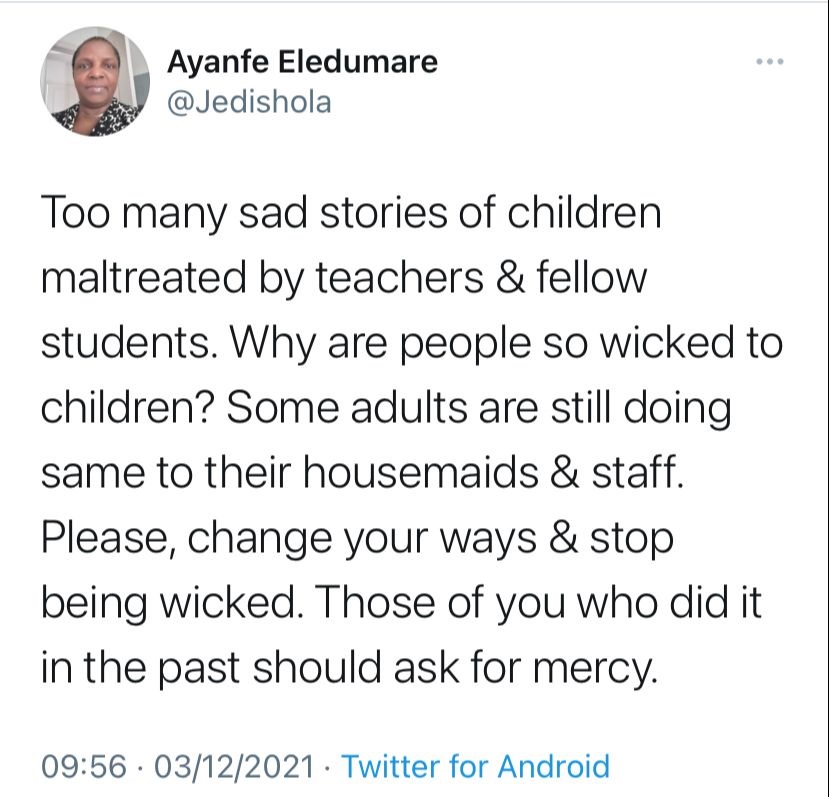The image size is (829, 797).
Task: Open the Twitter for Android source link
Action: click(475, 767)
